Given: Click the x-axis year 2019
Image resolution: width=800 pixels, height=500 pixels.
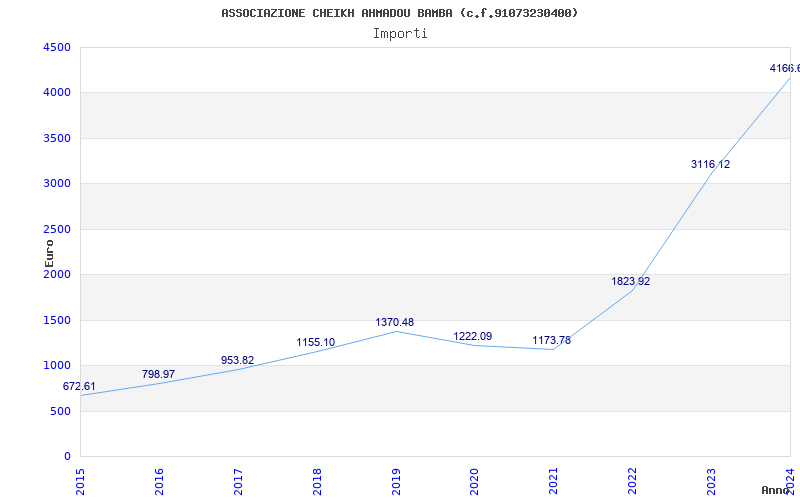Looking at the screenshot, I should (x=396, y=482).
